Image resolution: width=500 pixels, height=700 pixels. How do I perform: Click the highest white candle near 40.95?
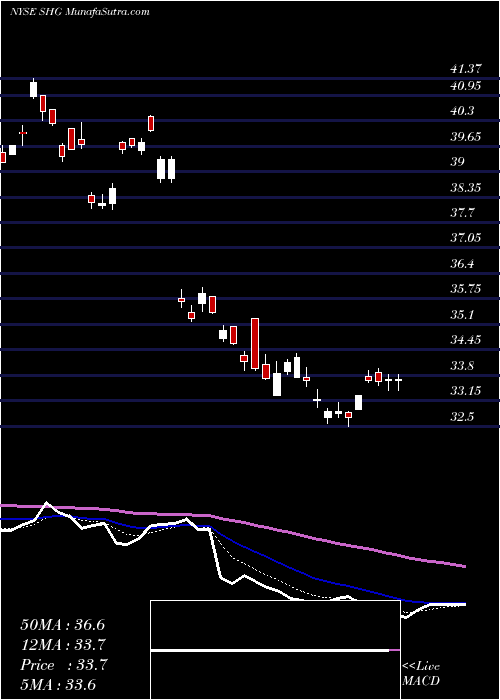33,88
